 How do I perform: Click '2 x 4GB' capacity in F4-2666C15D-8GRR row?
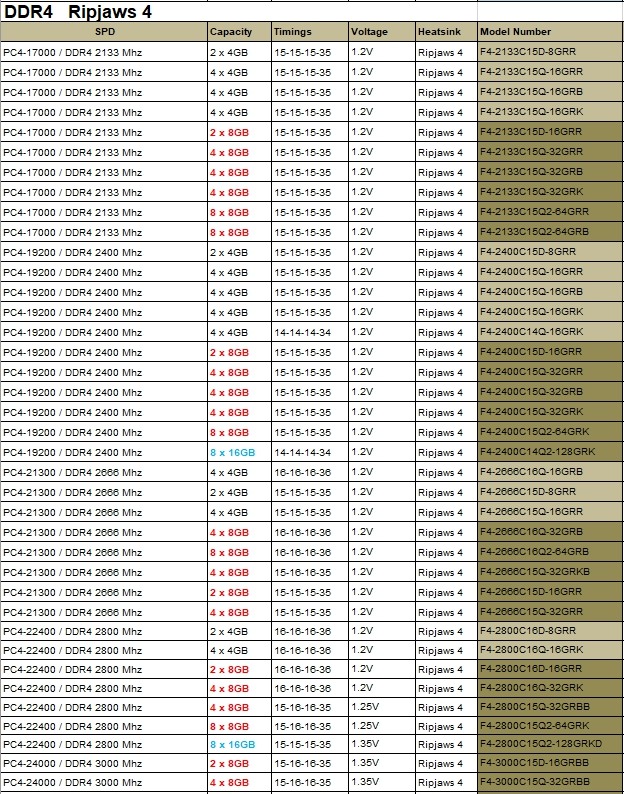click(x=229, y=492)
